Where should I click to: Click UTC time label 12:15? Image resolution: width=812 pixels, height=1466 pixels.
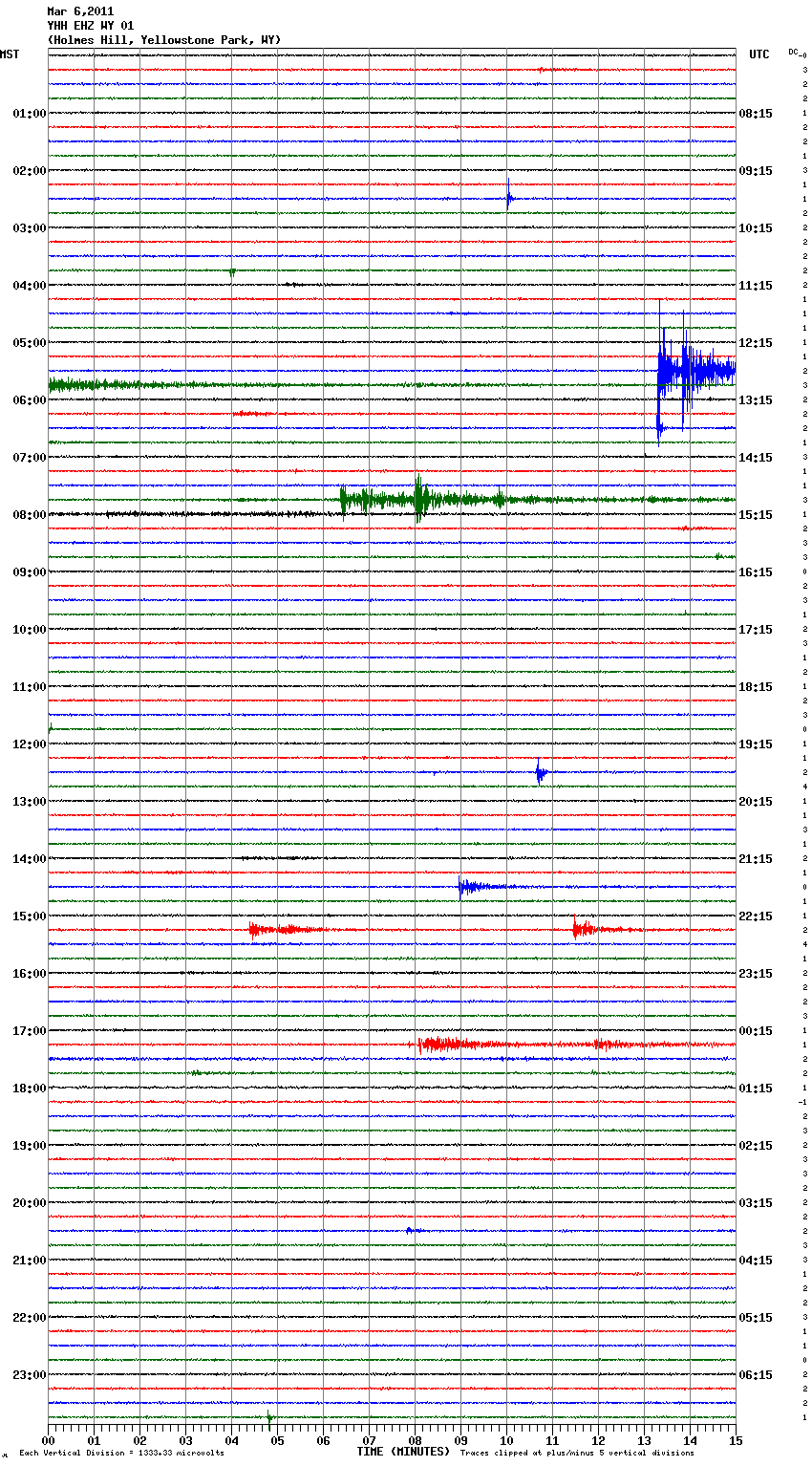point(756,343)
